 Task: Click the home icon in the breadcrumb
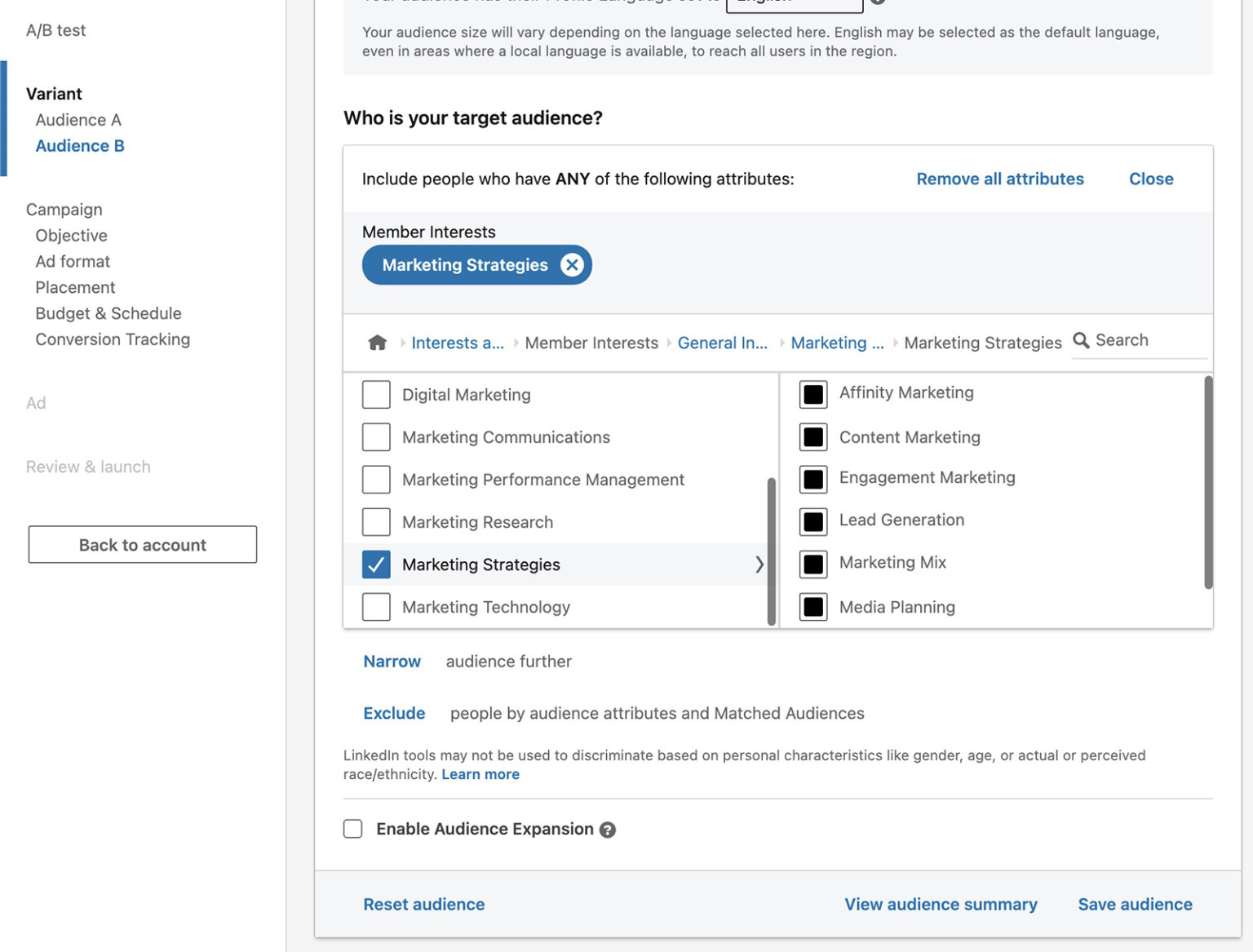tap(377, 343)
